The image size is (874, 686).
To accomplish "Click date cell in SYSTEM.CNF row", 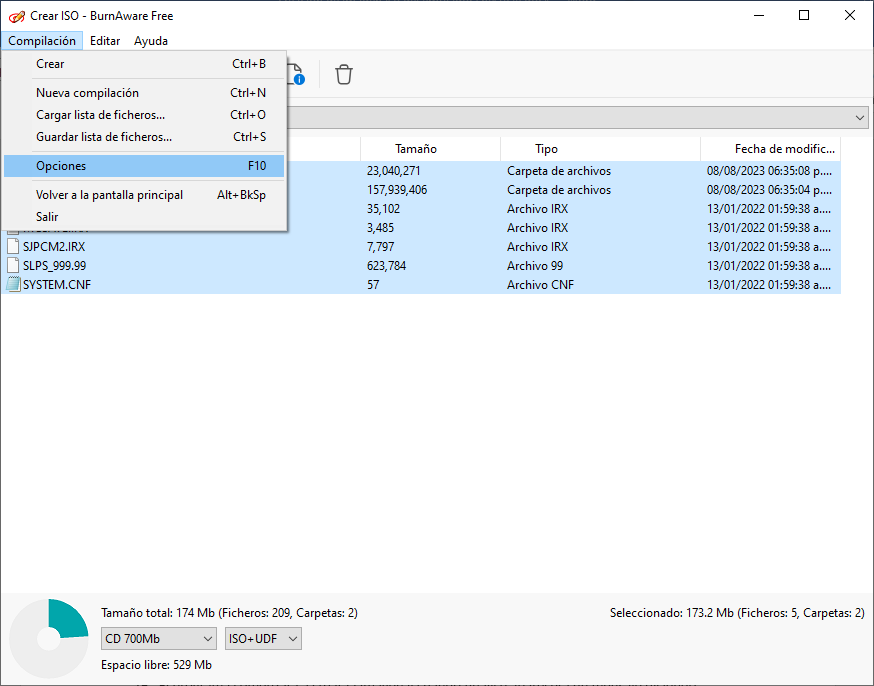I will pyautogui.click(x=769, y=284).
